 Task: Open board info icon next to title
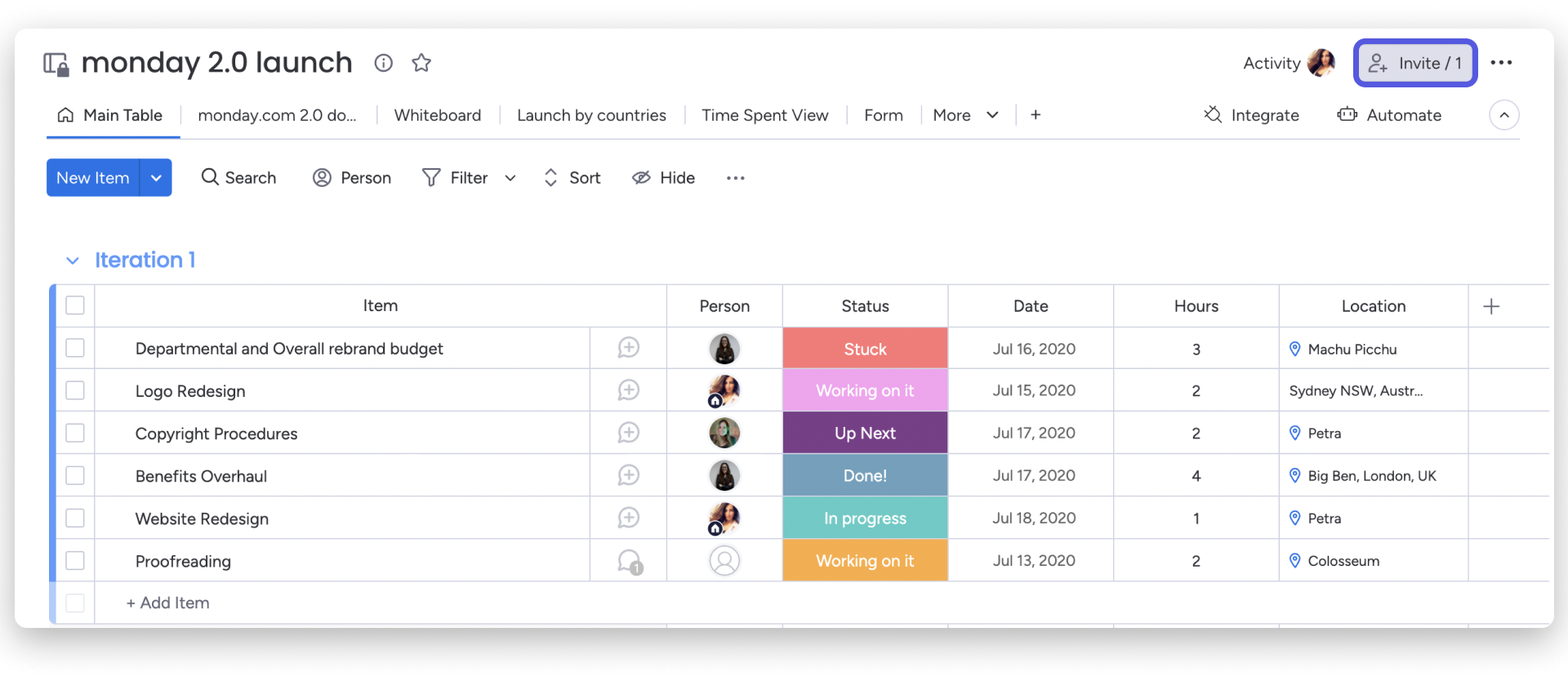point(383,63)
